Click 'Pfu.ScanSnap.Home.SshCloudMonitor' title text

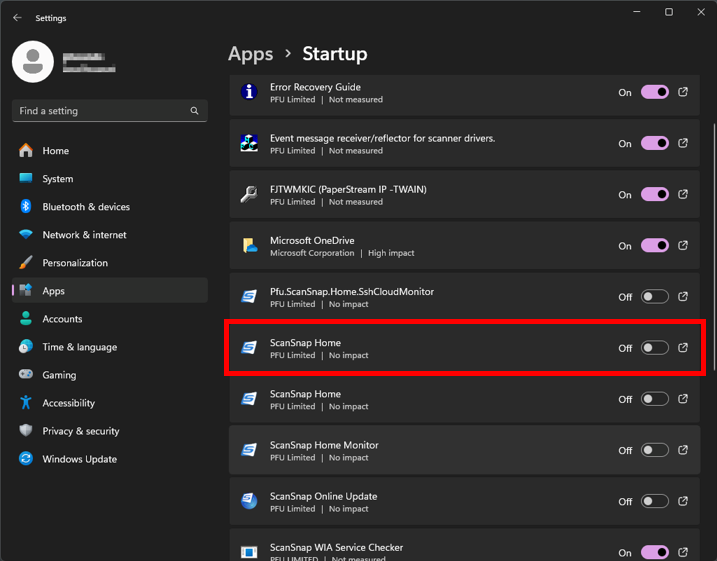(x=352, y=292)
